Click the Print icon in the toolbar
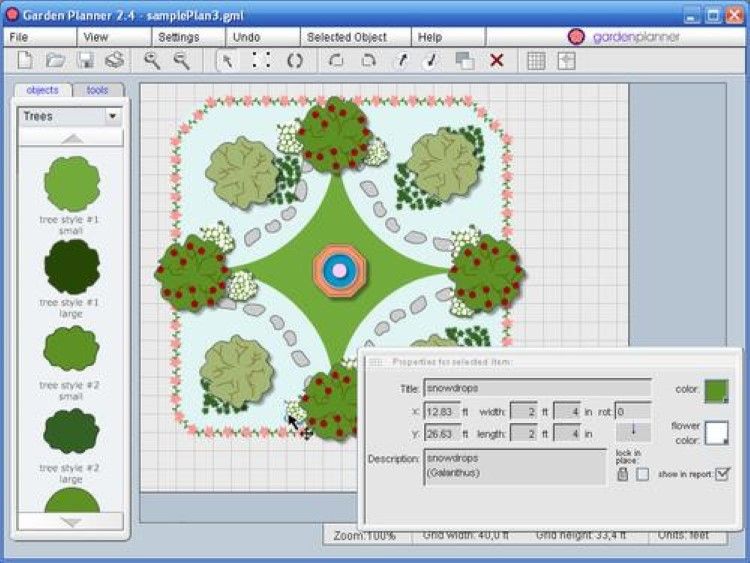 pyautogui.click(x=115, y=60)
